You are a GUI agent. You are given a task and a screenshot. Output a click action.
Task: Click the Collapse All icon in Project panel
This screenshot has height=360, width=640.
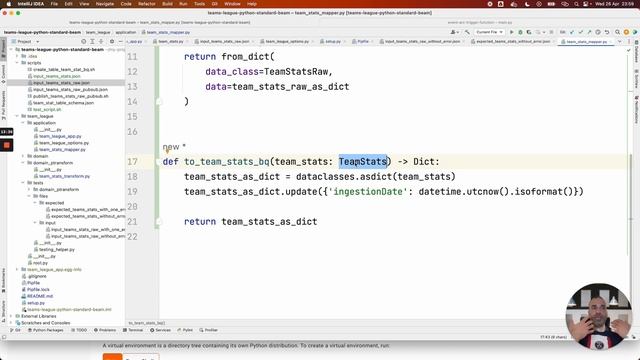pyautogui.click(x=101, y=42)
